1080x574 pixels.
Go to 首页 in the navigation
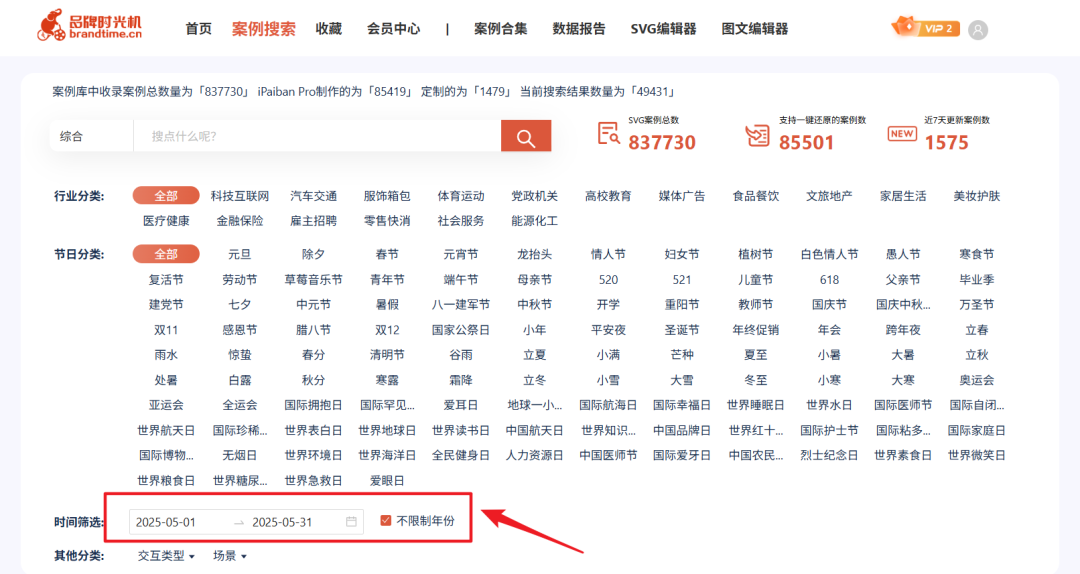click(198, 29)
